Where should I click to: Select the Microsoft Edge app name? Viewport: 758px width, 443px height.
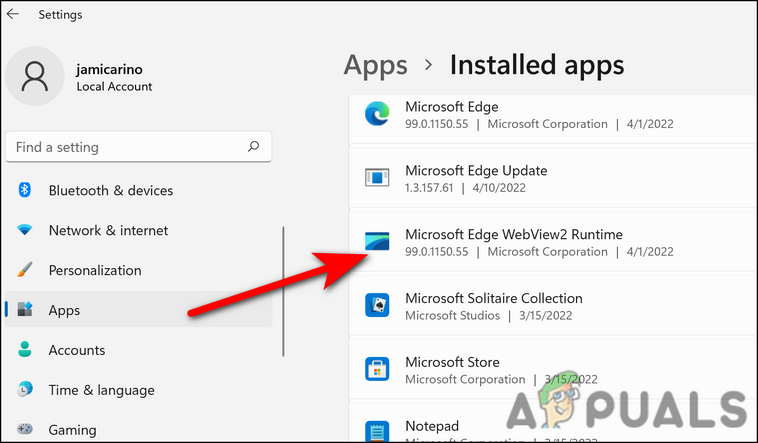coord(452,107)
